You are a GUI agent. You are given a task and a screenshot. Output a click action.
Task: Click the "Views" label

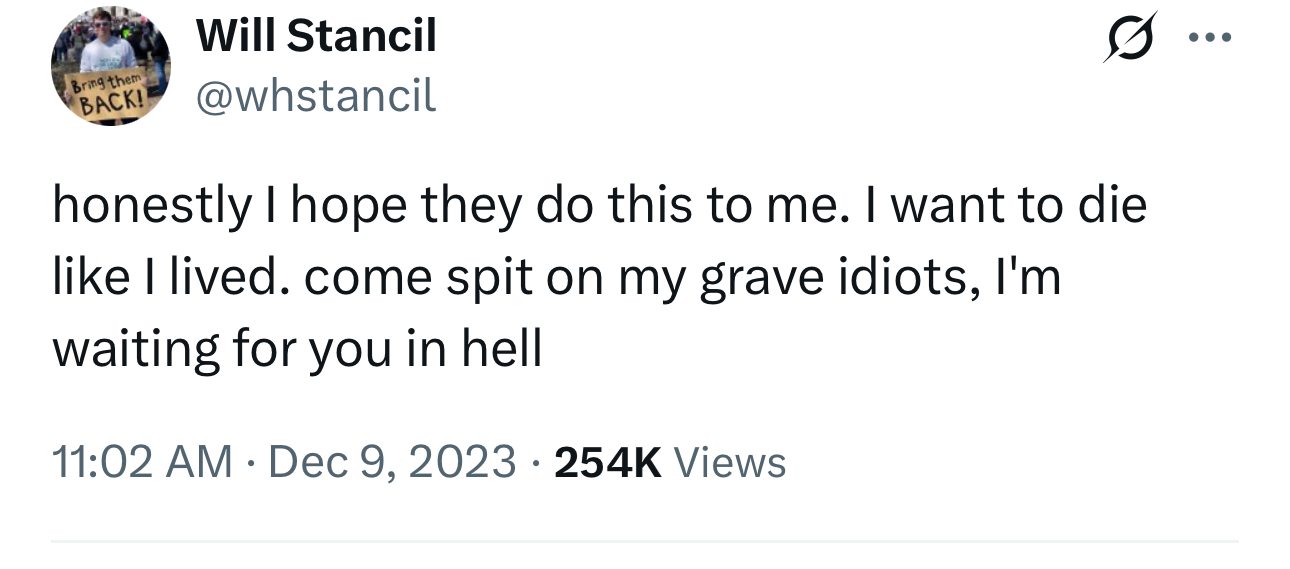point(730,462)
